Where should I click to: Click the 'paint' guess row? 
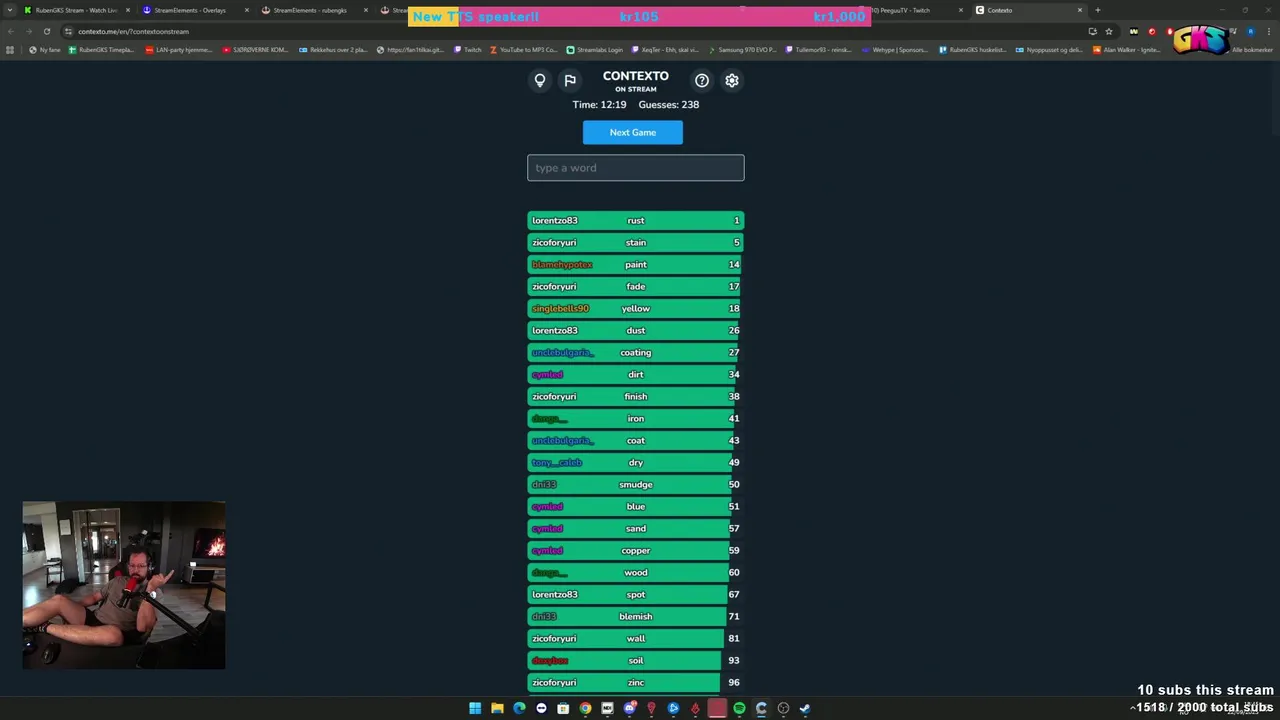pyautogui.click(x=636, y=264)
